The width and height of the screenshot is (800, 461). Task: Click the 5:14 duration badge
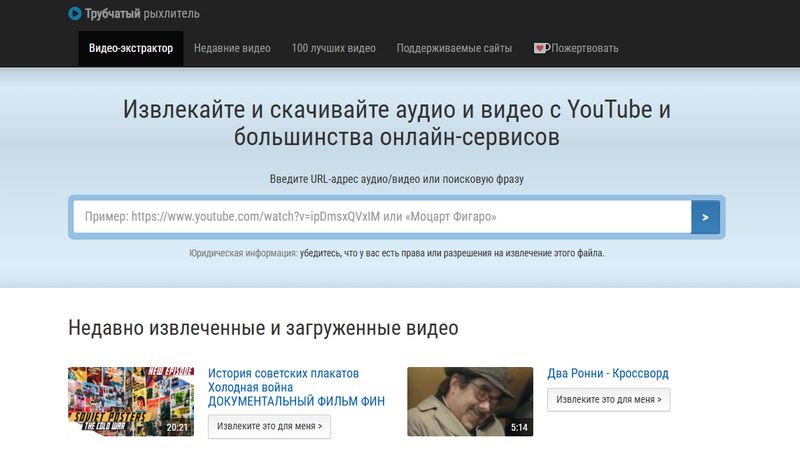[x=519, y=427]
